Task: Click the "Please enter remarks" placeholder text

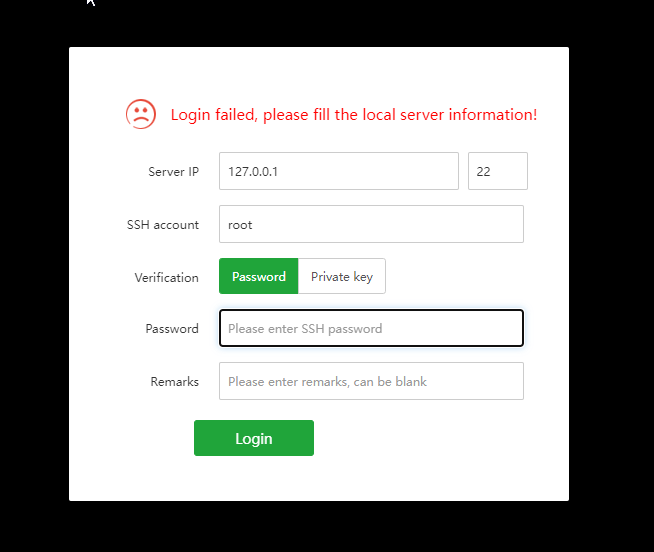Action: (x=327, y=382)
